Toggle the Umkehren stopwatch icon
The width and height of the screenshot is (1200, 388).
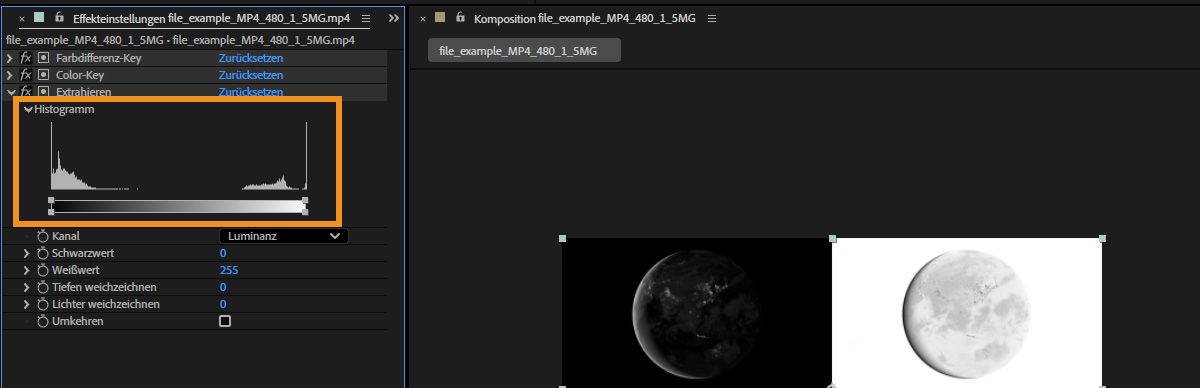coord(43,321)
